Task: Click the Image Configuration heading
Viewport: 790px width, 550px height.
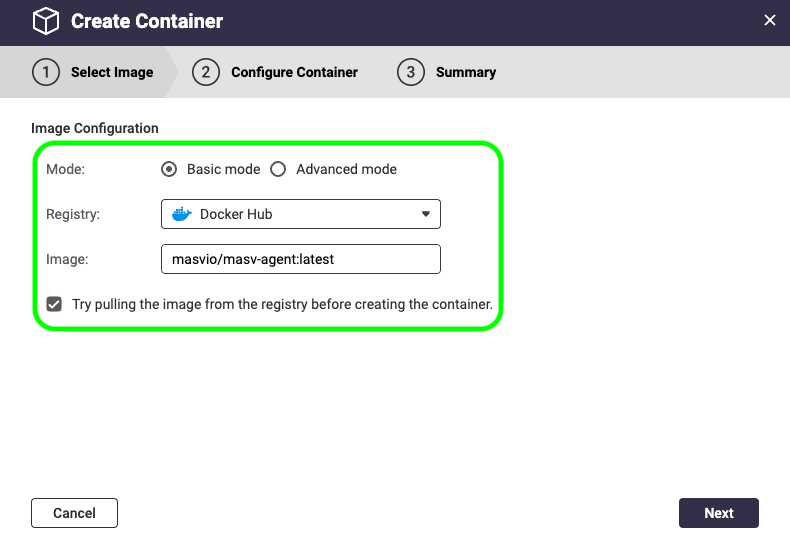Action: (x=95, y=128)
